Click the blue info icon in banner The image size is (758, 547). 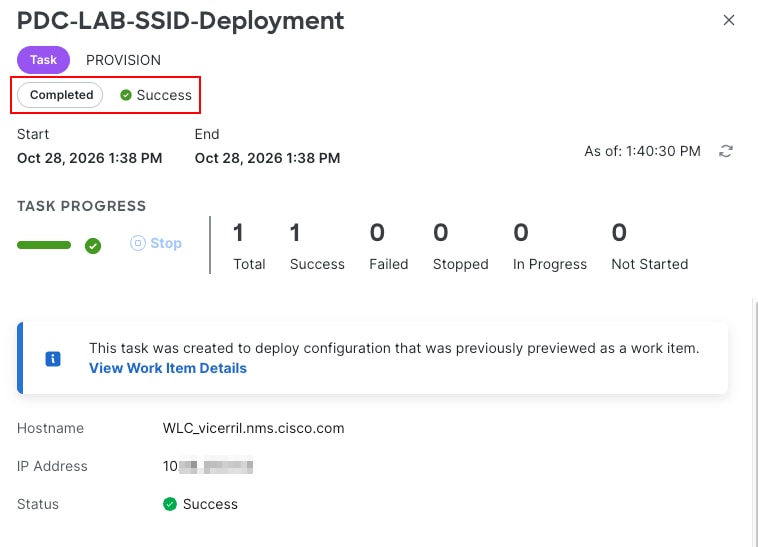53,359
